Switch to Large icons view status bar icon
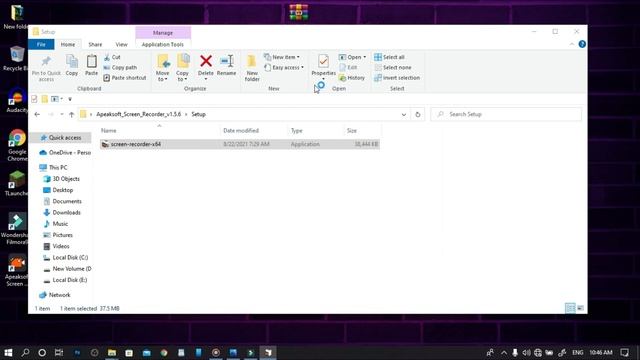The image size is (640, 360). pos(580,308)
